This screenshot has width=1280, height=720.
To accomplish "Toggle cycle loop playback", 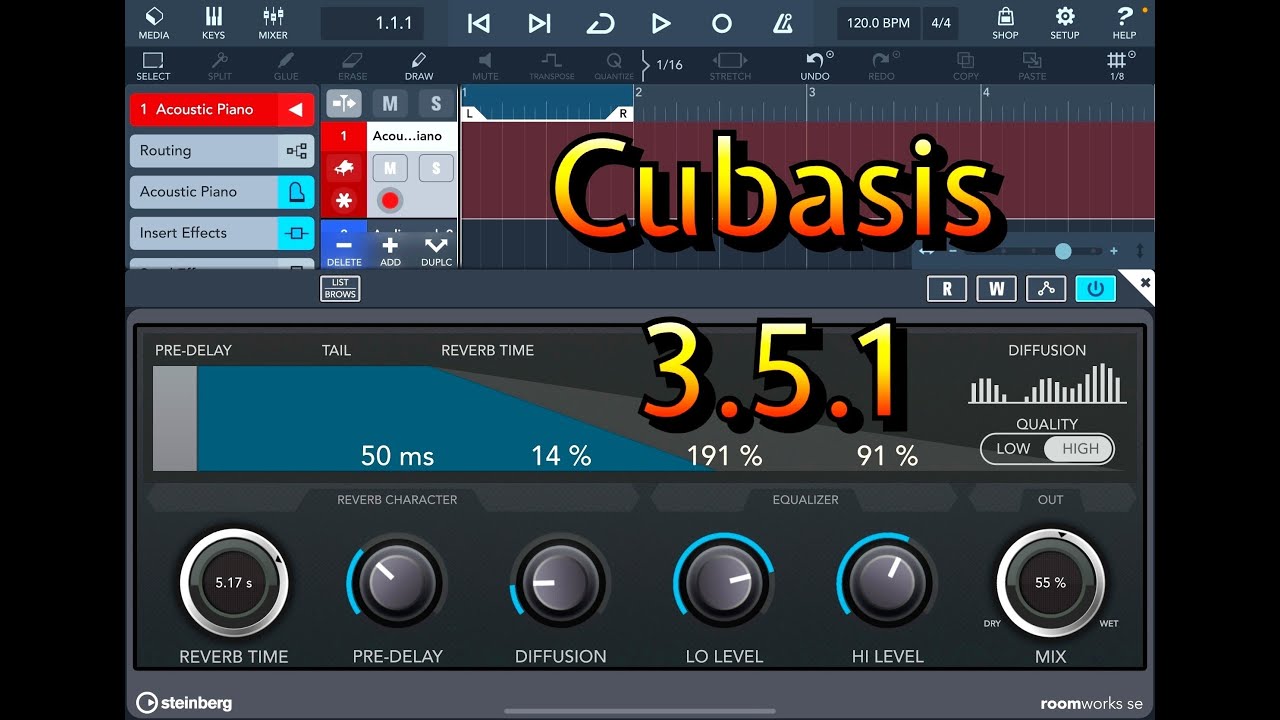I will click(600, 24).
